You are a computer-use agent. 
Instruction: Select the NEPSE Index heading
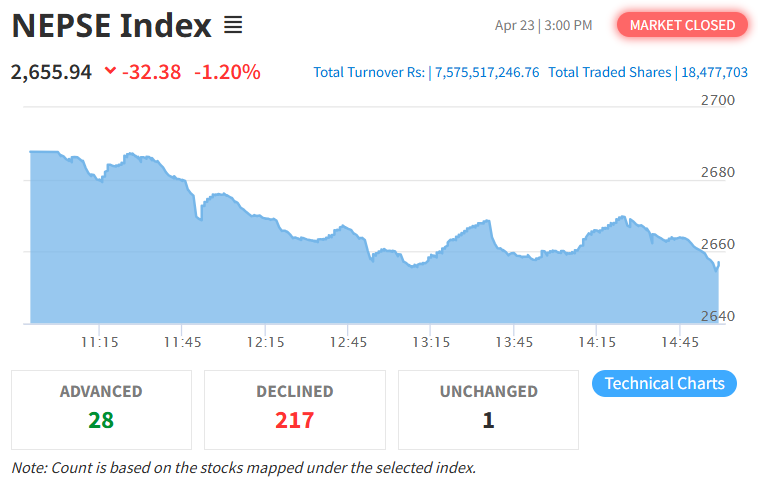coord(111,26)
